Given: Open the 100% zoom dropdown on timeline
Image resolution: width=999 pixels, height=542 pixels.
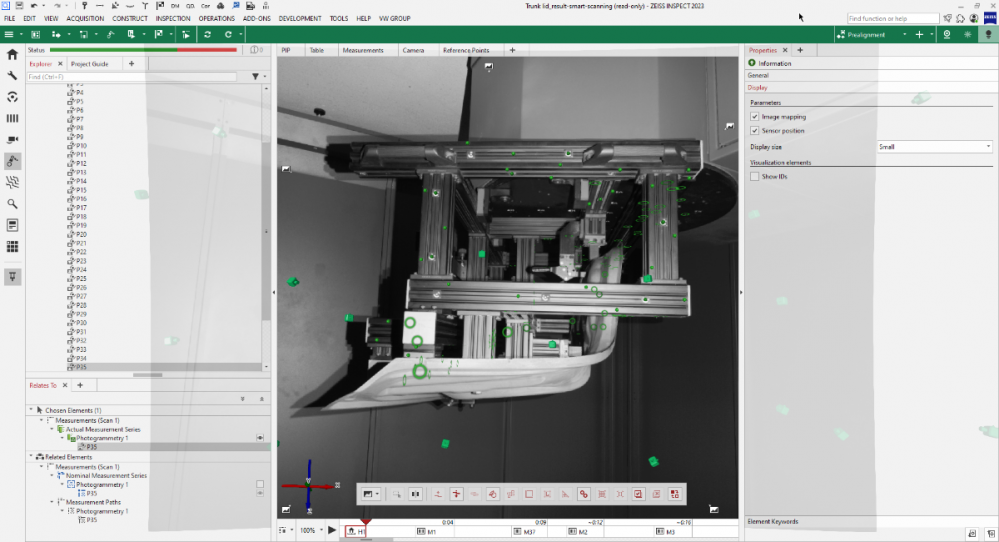Looking at the screenshot, I should click(x=310, y=530).
